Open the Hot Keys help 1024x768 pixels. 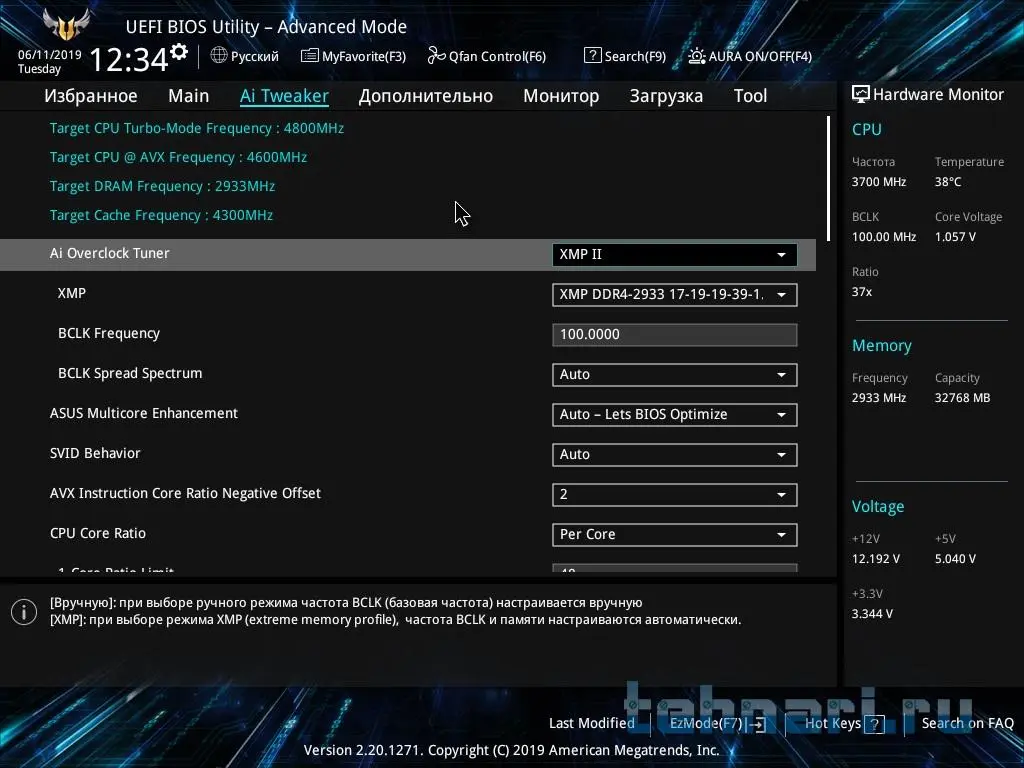[833, 724]
